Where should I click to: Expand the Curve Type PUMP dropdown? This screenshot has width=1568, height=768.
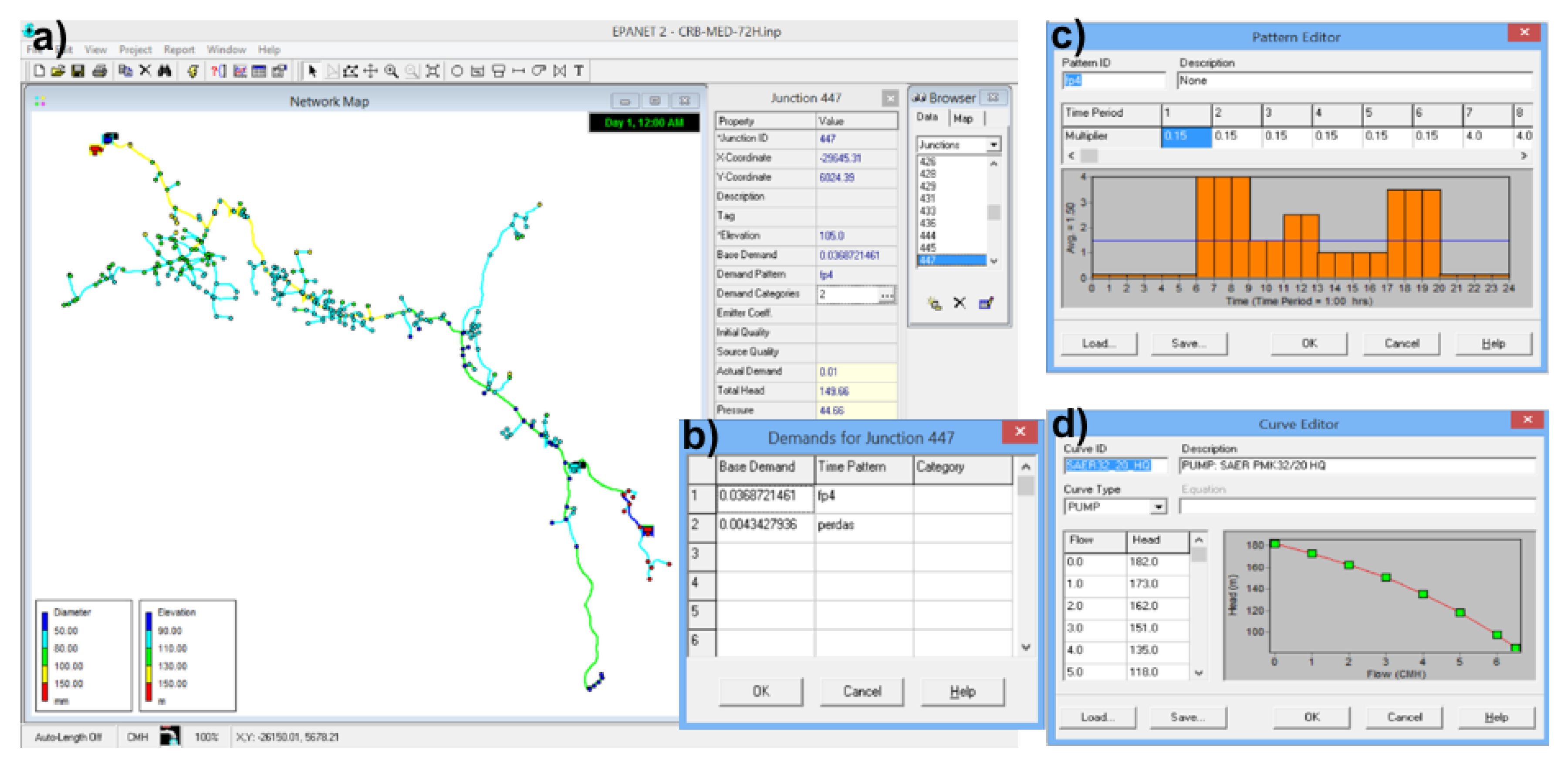point(1158,507)
